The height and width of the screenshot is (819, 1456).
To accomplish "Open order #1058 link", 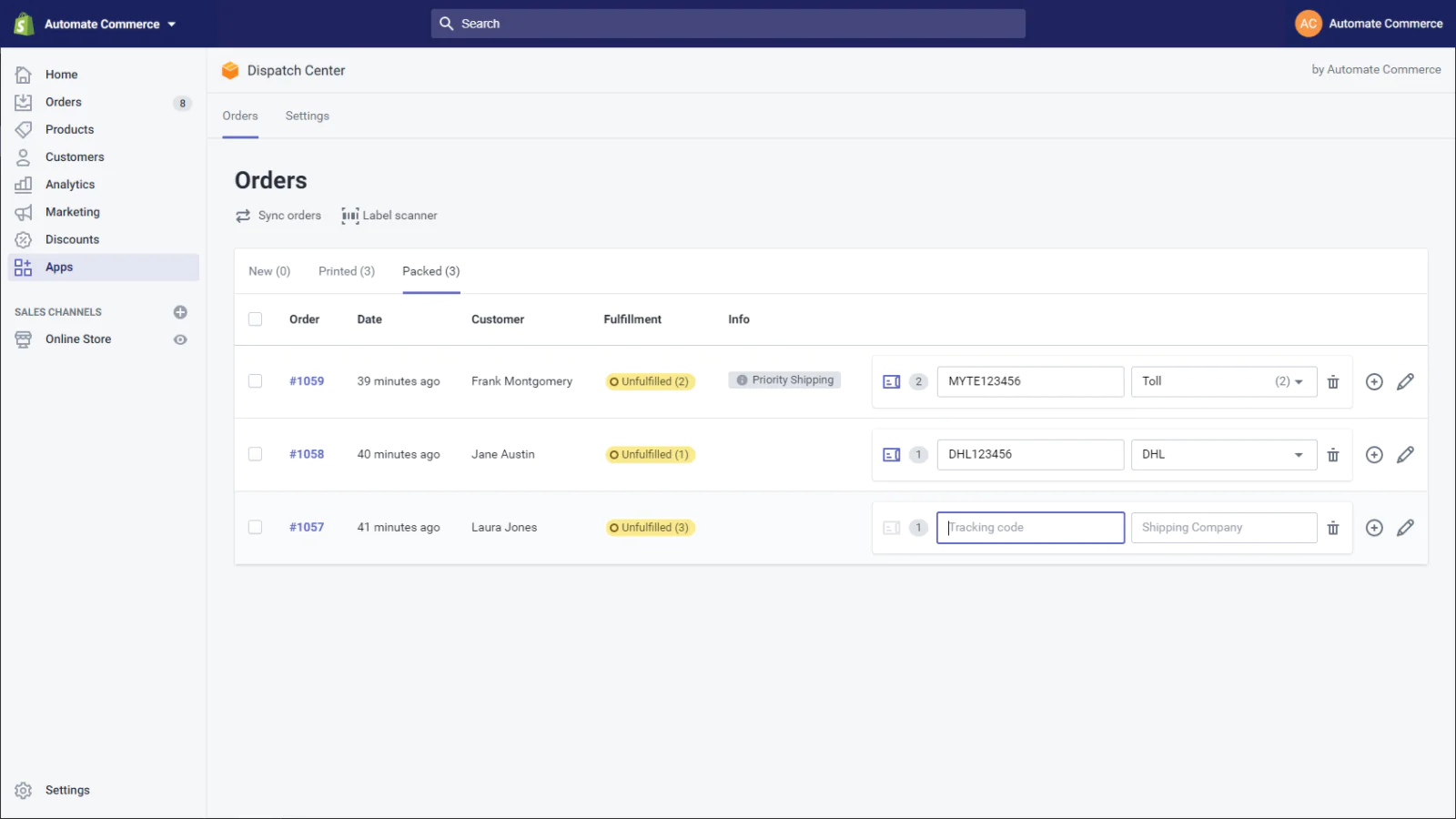I will point(307,454).
